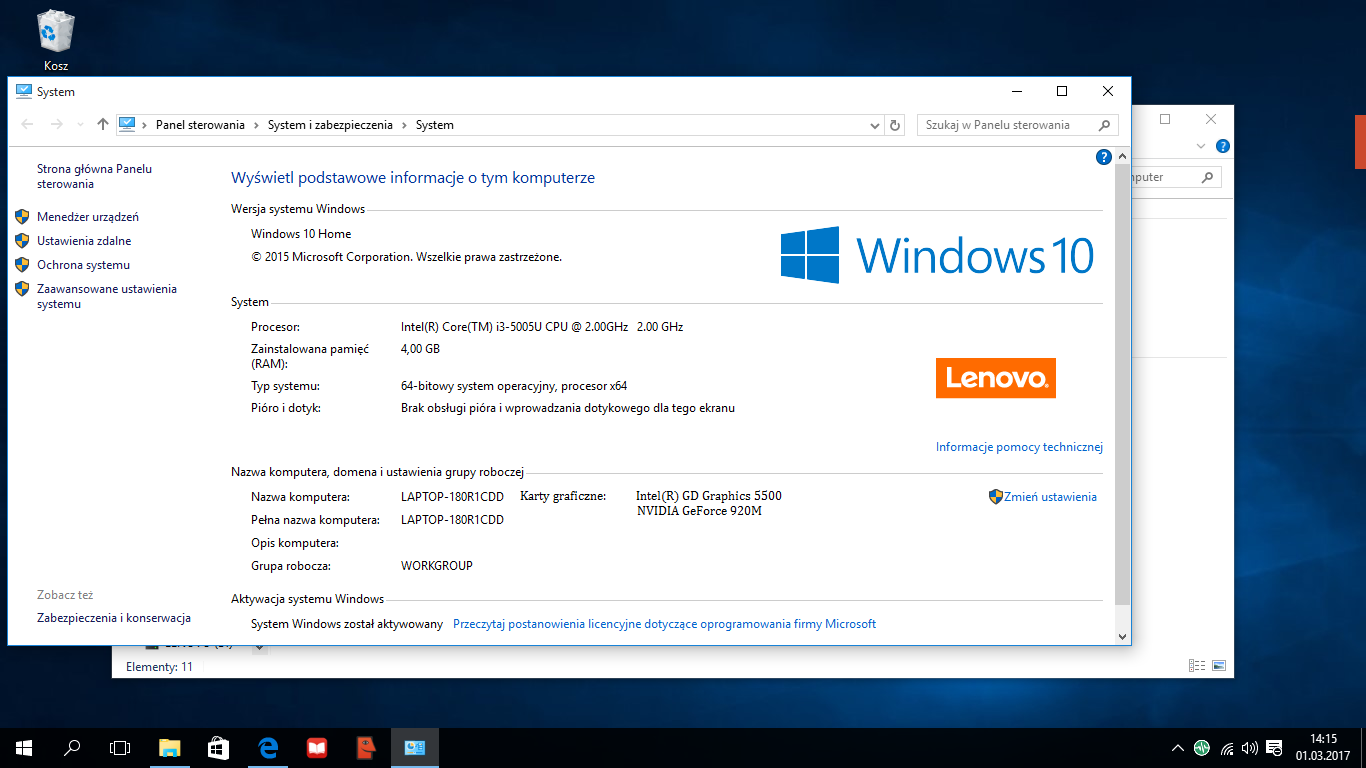
Task: Open the address bar history dropdown
Action: point(874,125)
